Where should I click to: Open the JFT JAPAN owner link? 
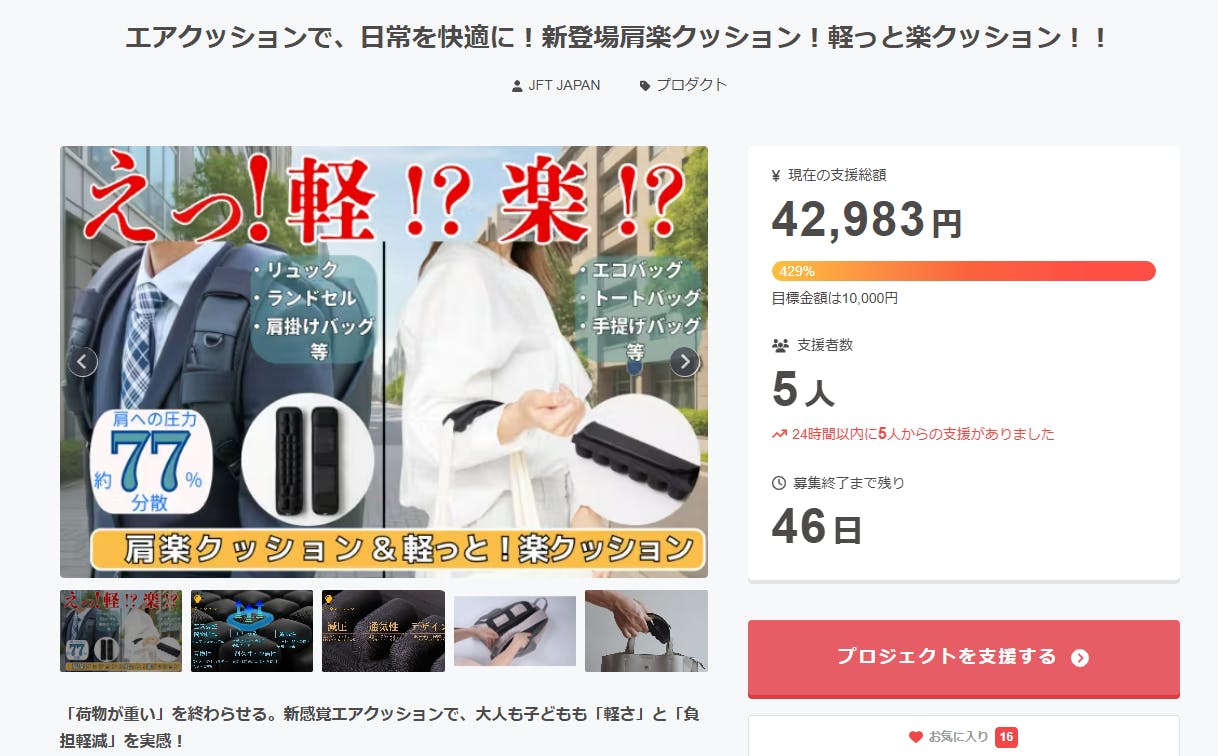coord(564,85)
